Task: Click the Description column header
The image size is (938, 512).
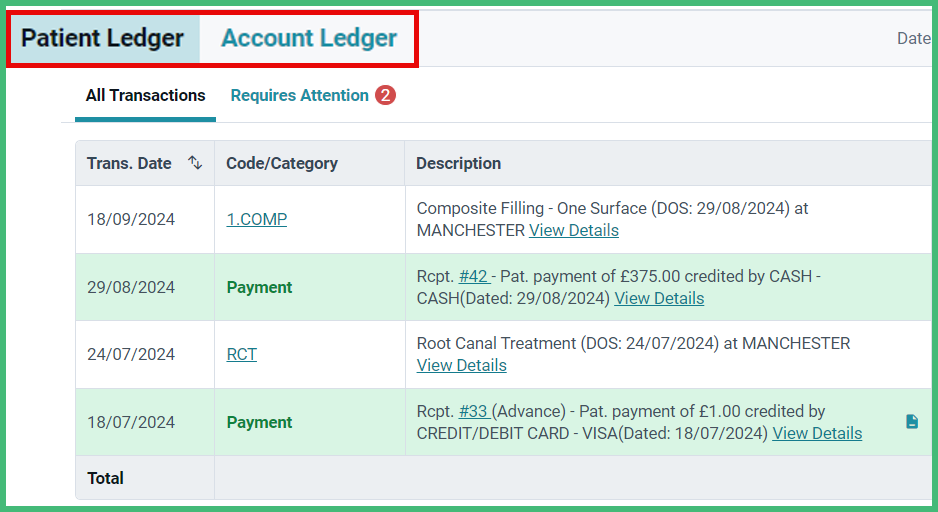Action: 459,163
